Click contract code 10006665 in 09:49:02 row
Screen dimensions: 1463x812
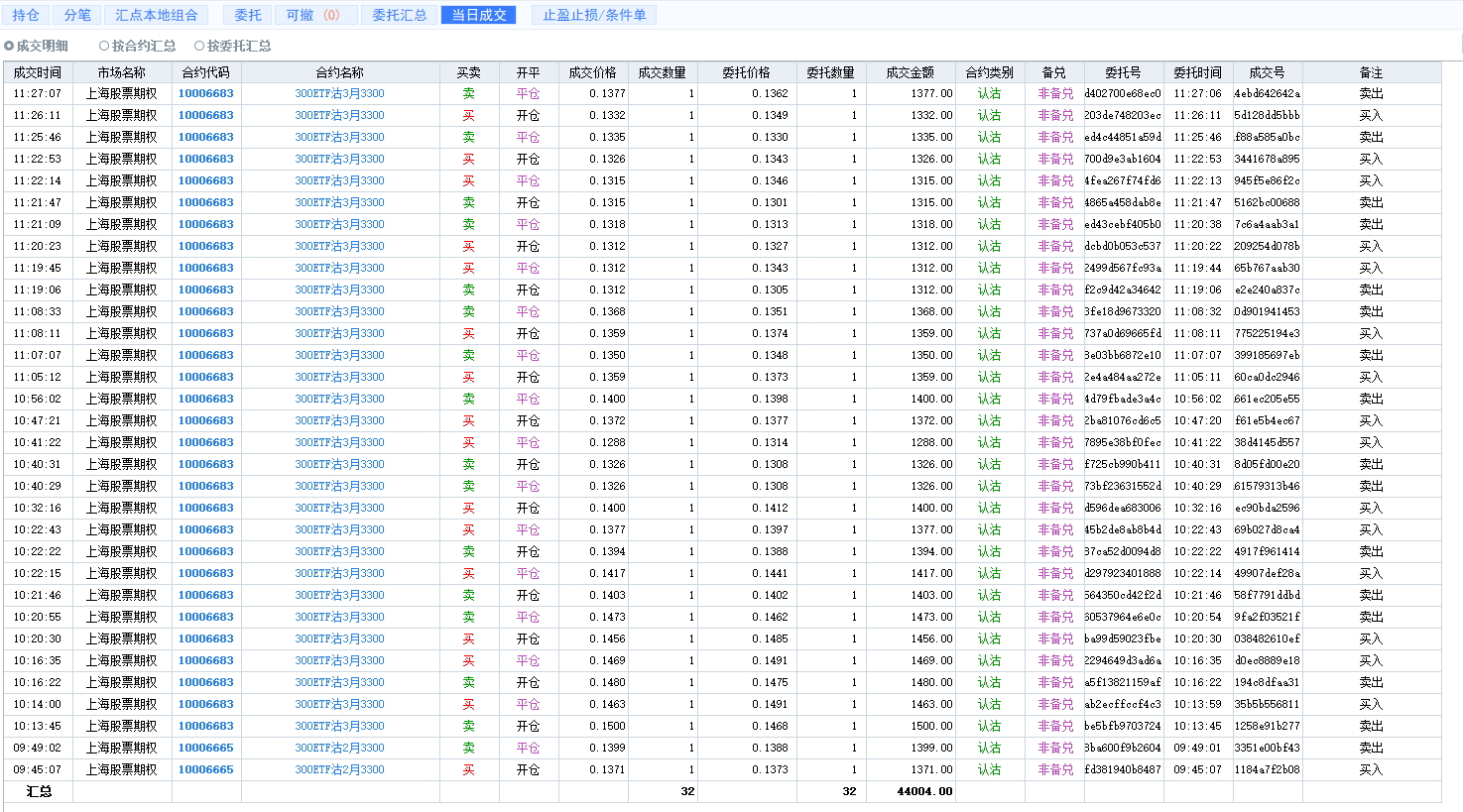206,748
